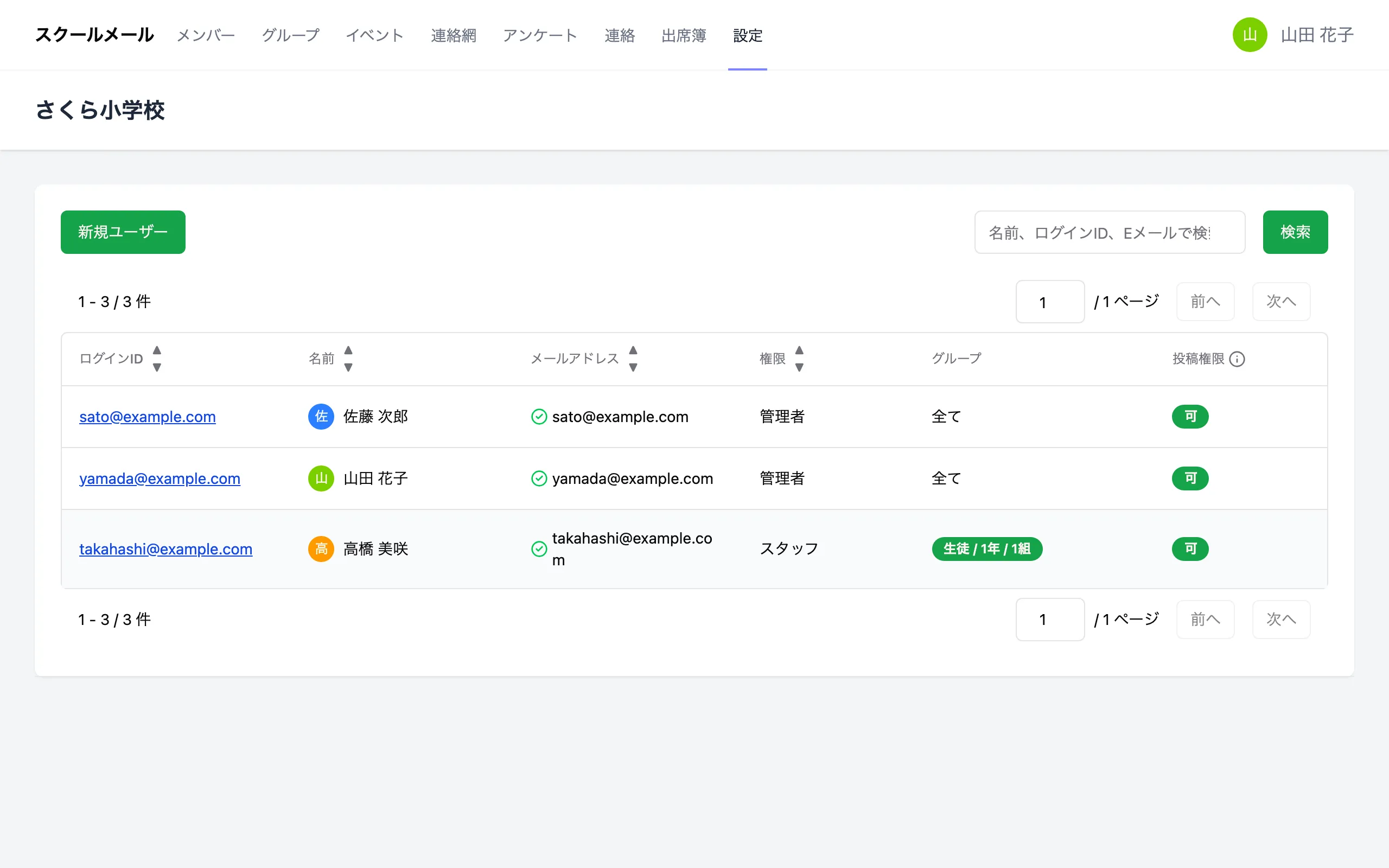This screenshot has width=1389, height=868.
Task: Select the 設定 tab
Action: 747,36
